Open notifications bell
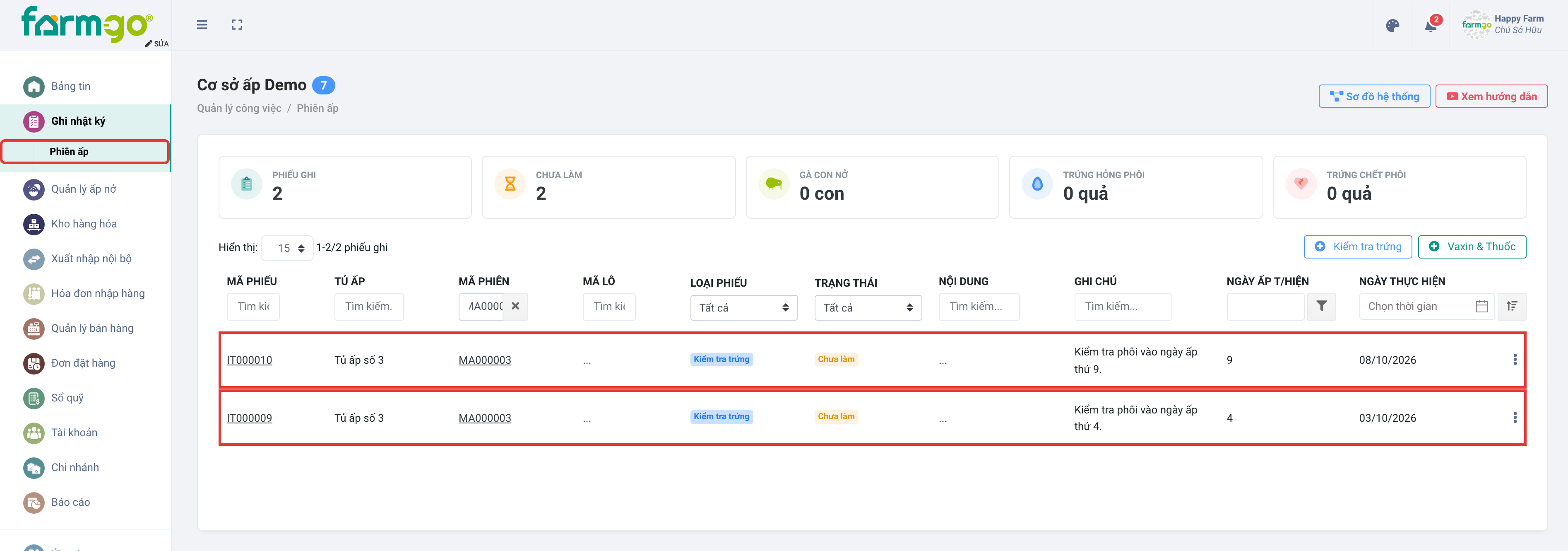 tap(1431, 26)
